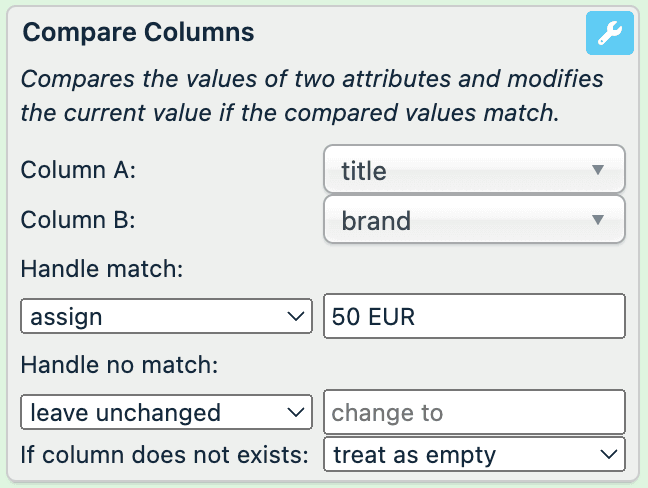Open the wrench settings icon
Screen dimensions: 648x488
(609, 34)
